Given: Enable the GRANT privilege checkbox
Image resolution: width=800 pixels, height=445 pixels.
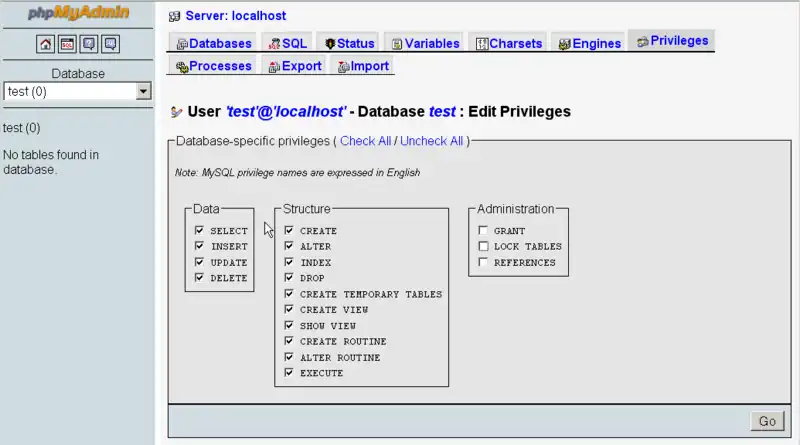Looking at the screenshot, I should click(x=483, y=230).
